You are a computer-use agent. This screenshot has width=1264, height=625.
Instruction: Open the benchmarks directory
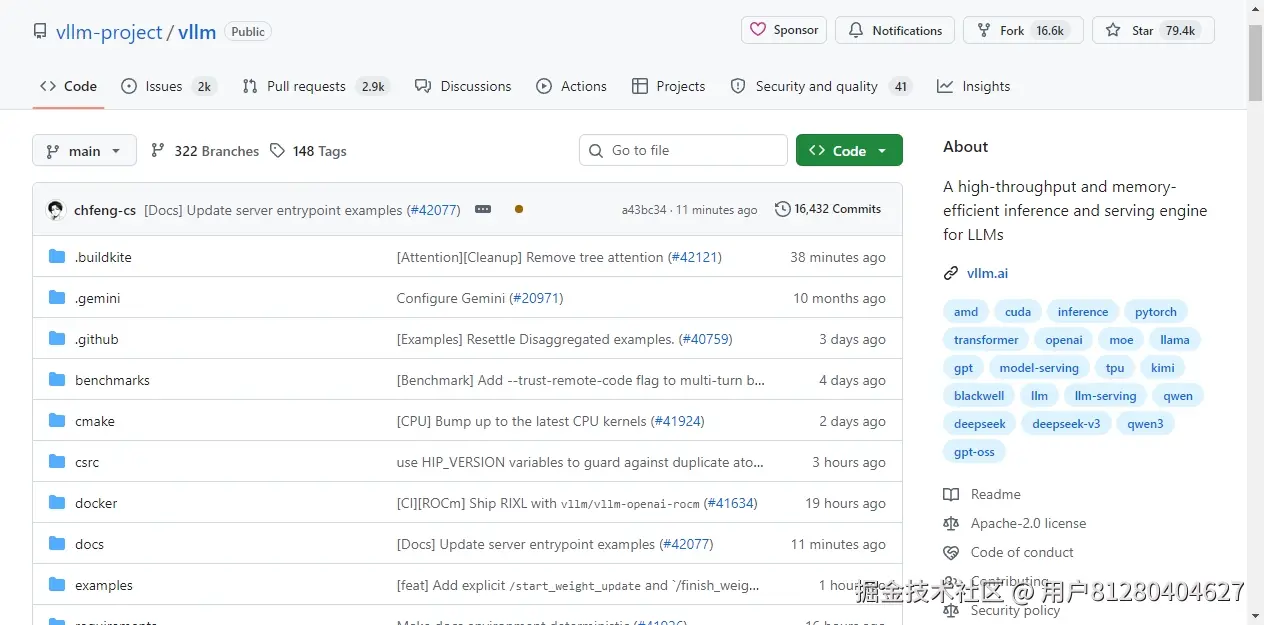coord(112,380)
